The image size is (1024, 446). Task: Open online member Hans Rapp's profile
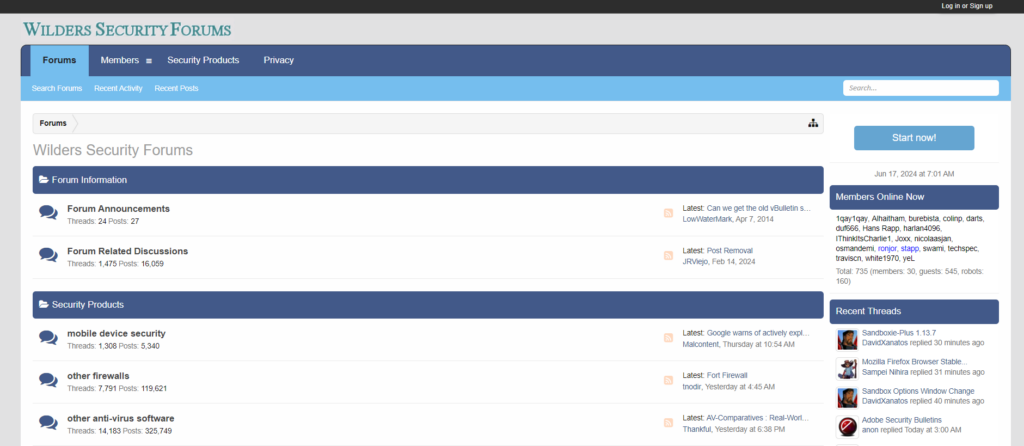[880, 229]
